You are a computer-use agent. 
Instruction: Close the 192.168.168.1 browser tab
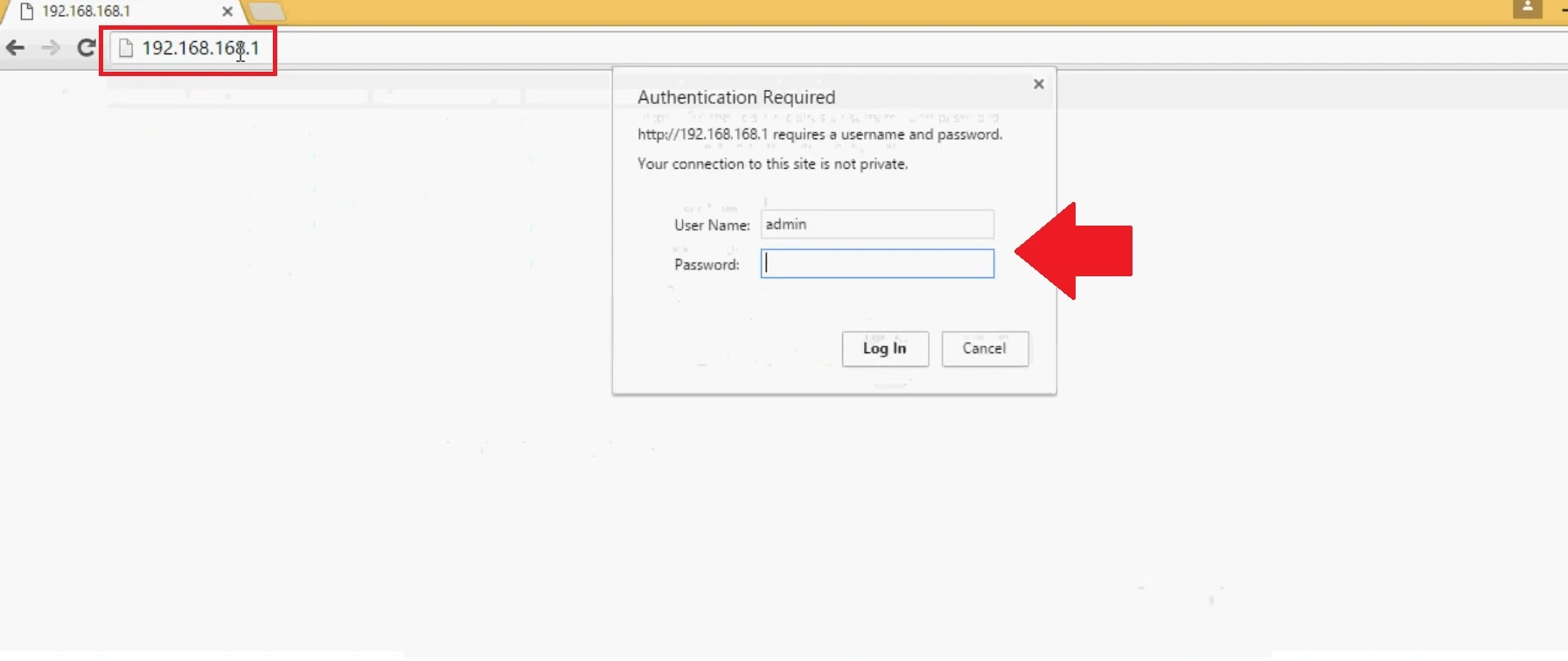click(x=227, y=11)
